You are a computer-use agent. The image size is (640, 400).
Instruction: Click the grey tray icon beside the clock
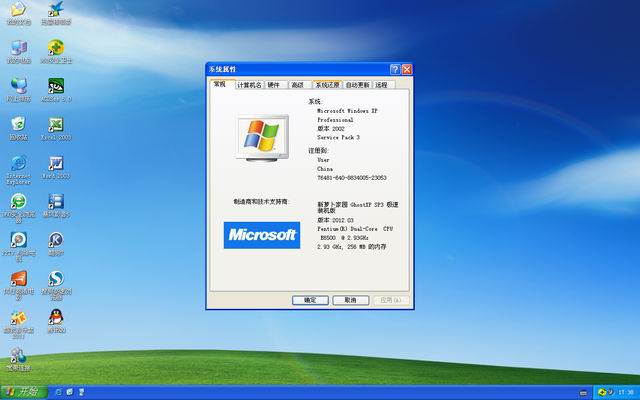tap(611, 392)
